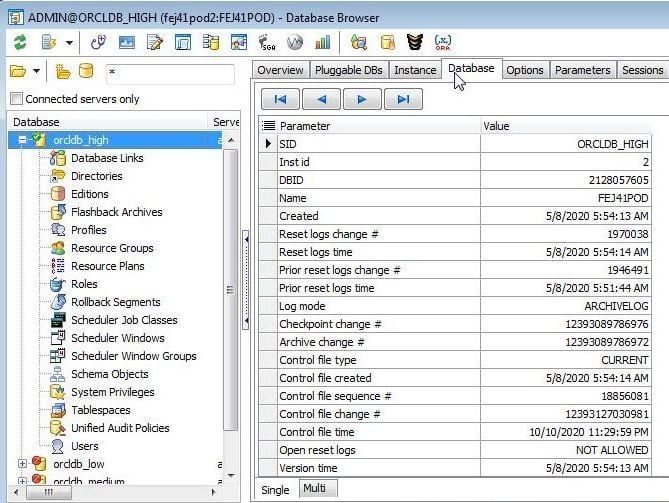Switch to the Sessions tab
Screen dimensions: 669x503
point(643,70)
